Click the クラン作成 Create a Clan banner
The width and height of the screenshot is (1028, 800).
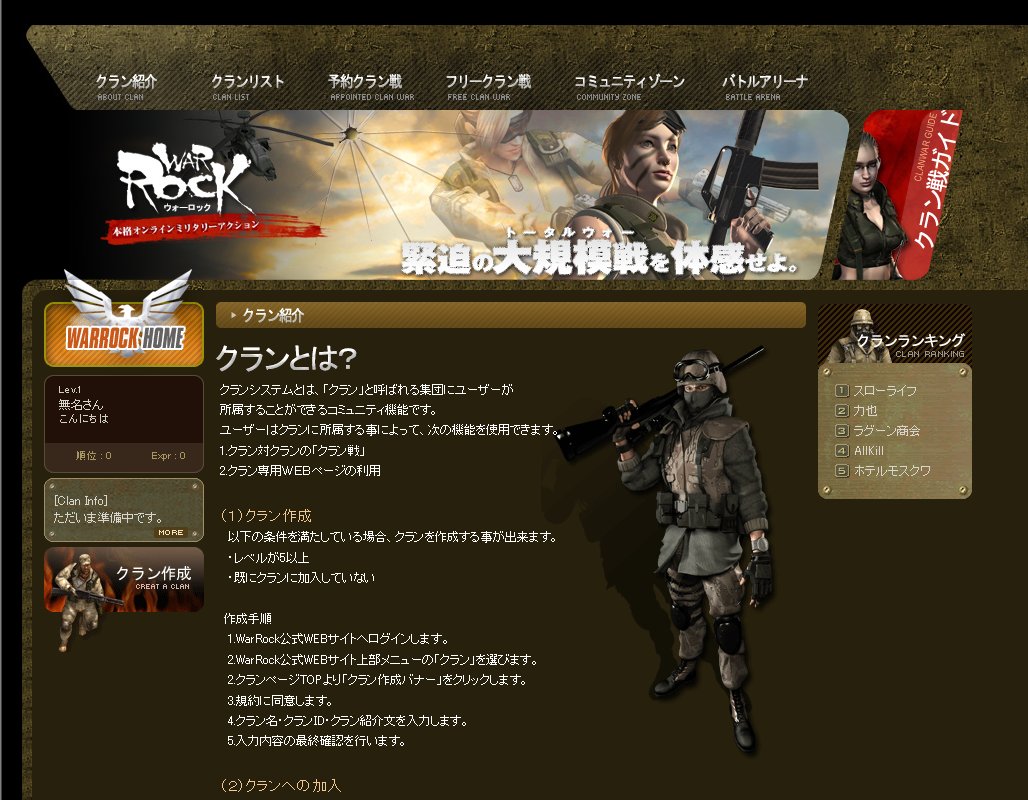coord(124,580)
